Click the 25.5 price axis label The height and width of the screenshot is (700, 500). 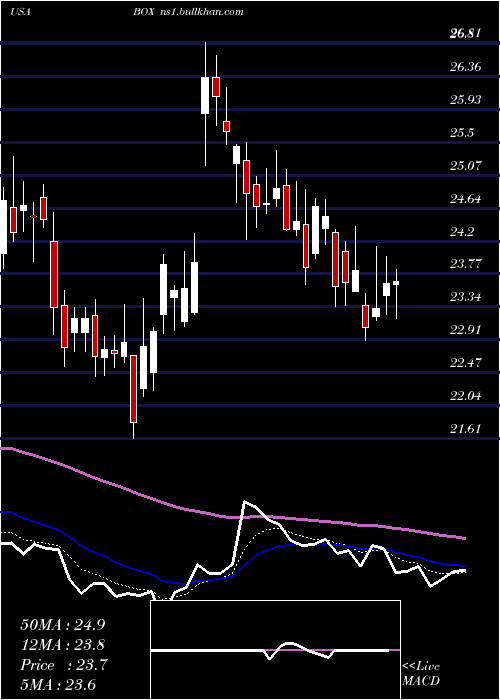coord(463,133)
